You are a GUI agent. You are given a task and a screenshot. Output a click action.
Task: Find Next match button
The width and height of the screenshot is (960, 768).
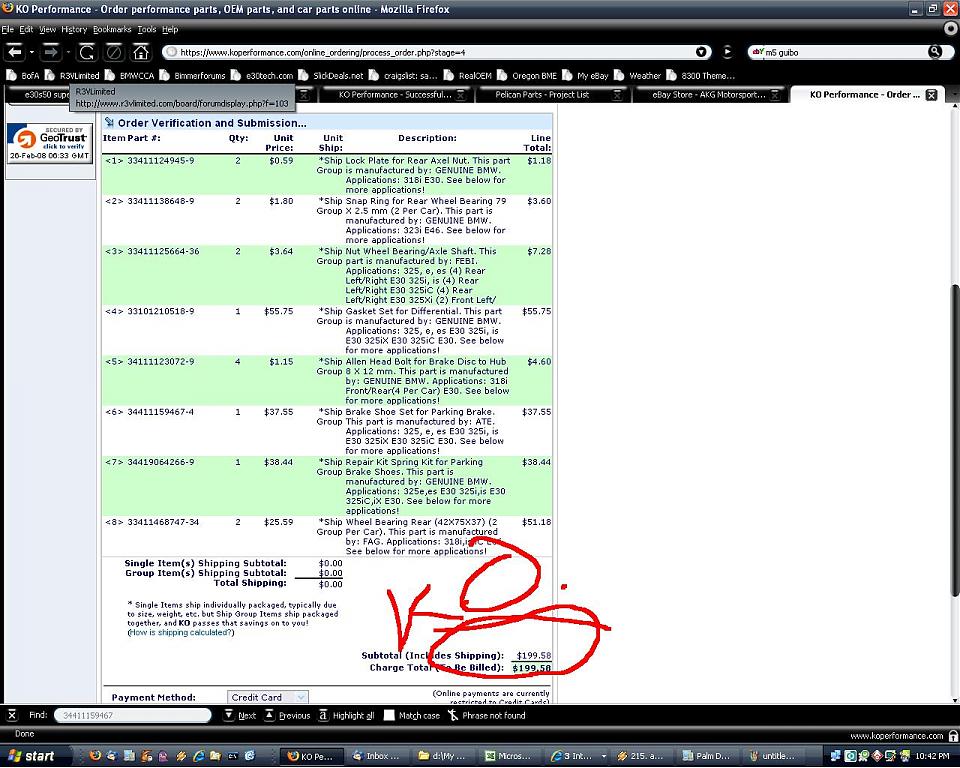coord(240,715)
